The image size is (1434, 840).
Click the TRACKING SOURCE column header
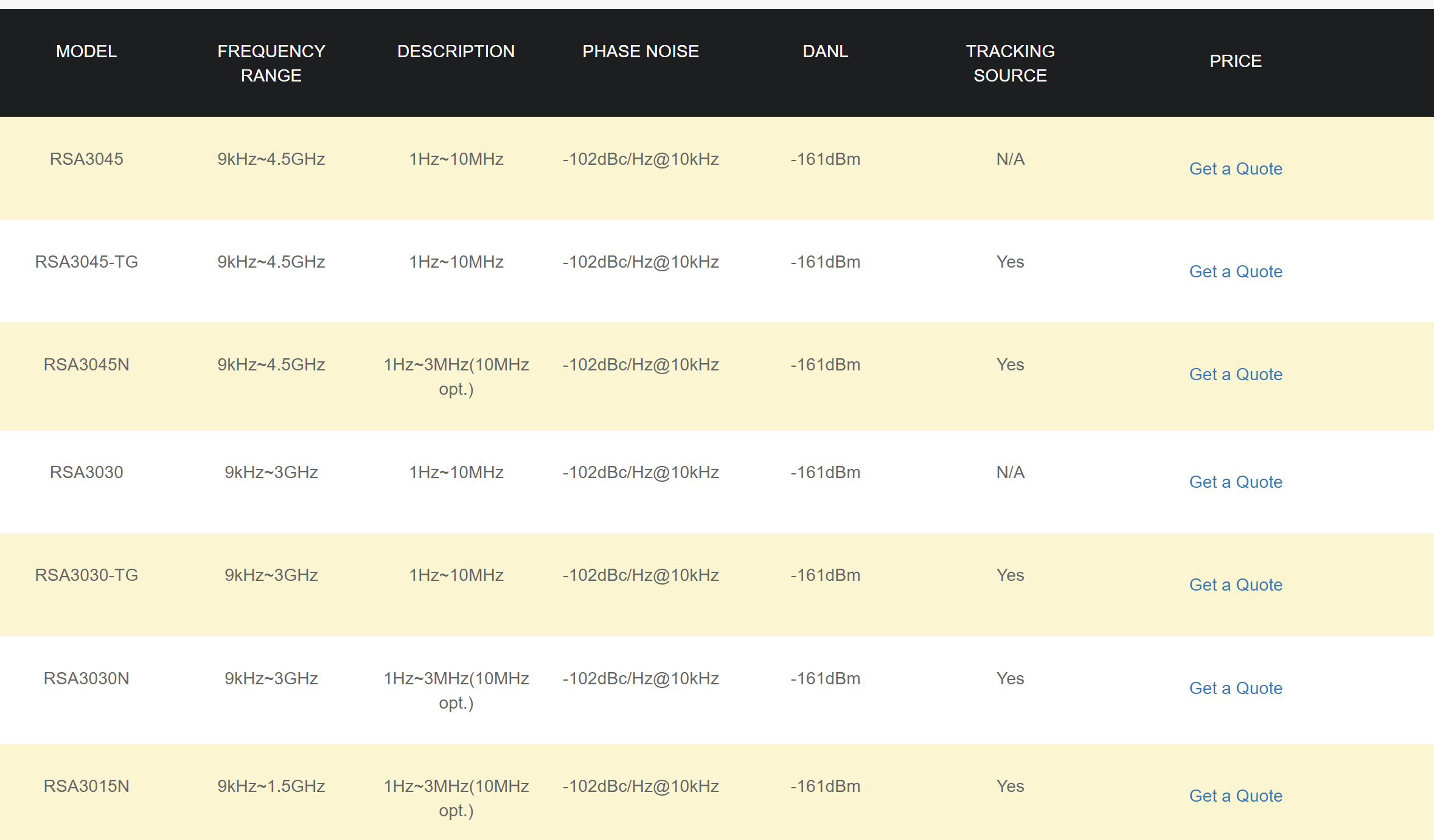pyautogui.click(x=1011, y=63)
